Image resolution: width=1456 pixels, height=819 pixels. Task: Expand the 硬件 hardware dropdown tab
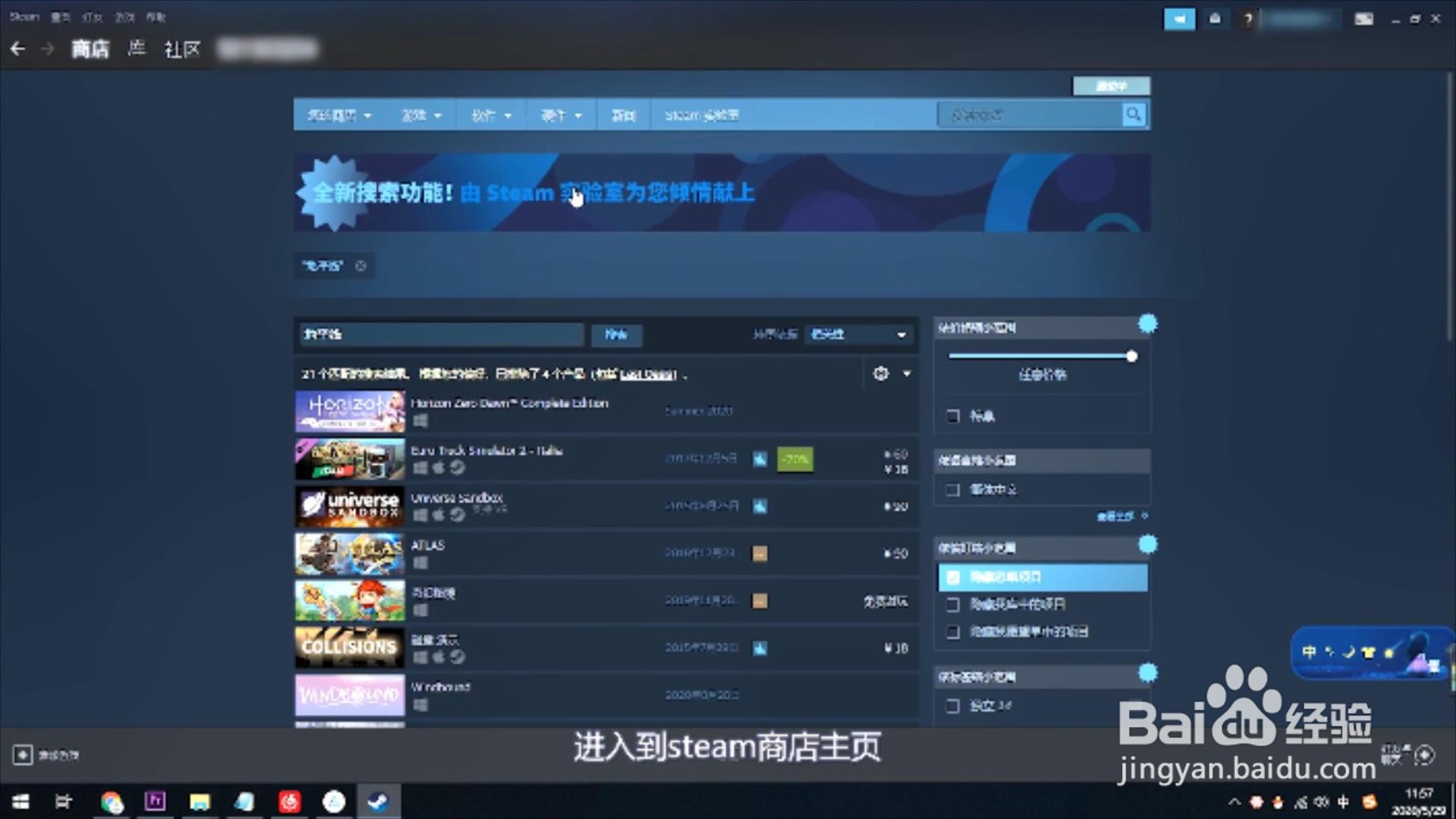coord(561,116)
